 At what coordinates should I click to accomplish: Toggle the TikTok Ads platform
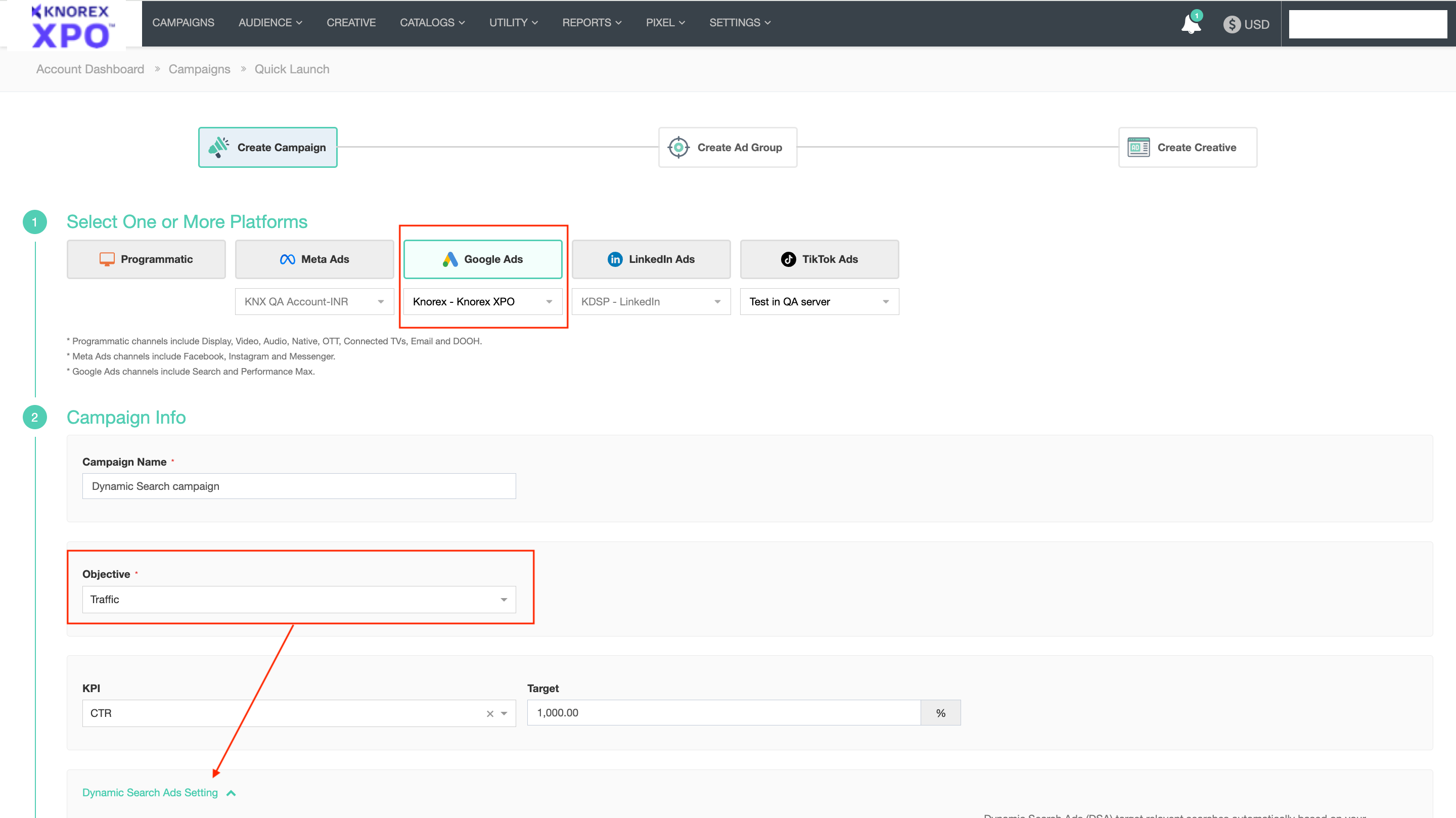[819, 259]
